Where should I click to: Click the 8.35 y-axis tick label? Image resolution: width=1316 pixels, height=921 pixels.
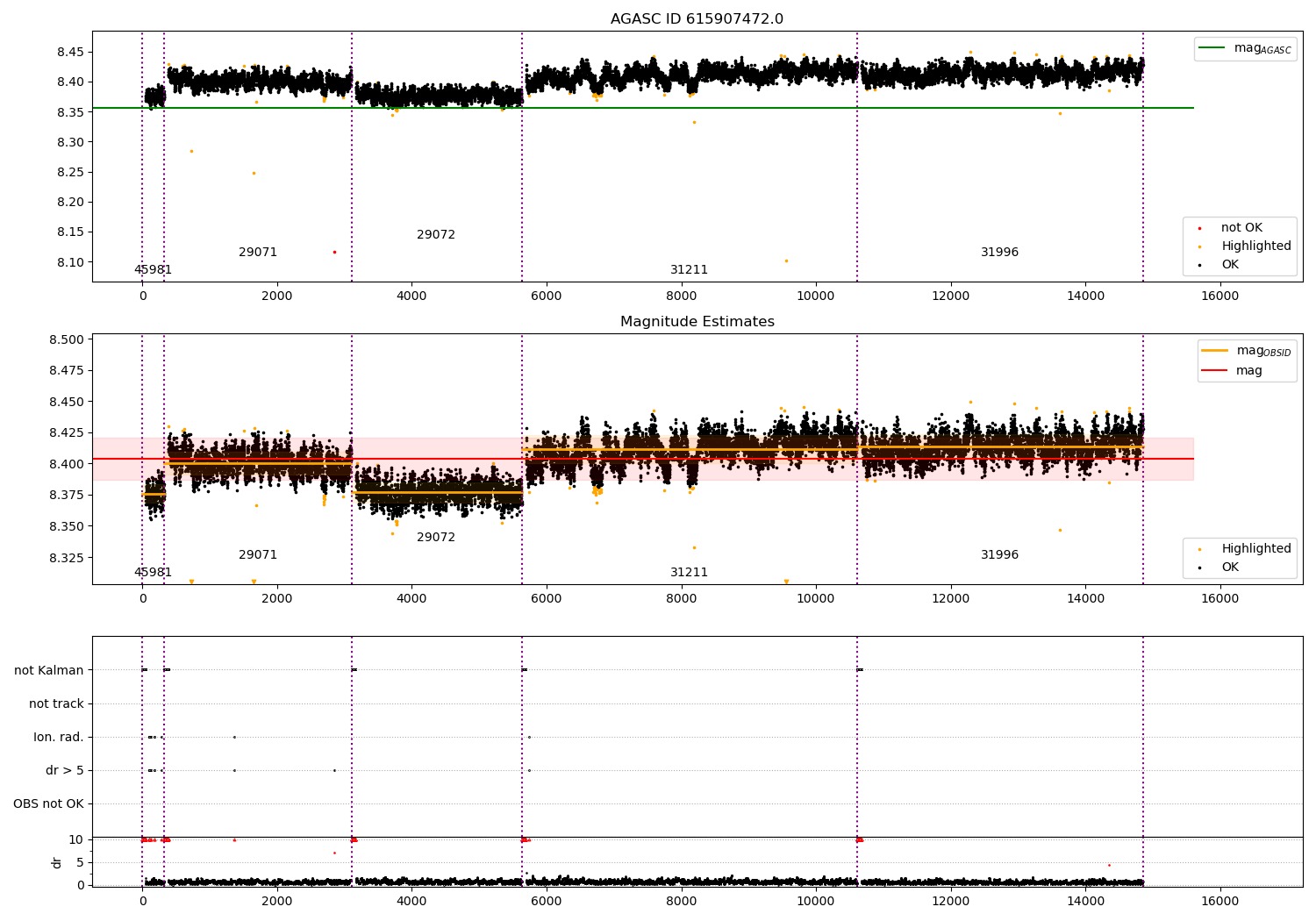coord(70,112)
